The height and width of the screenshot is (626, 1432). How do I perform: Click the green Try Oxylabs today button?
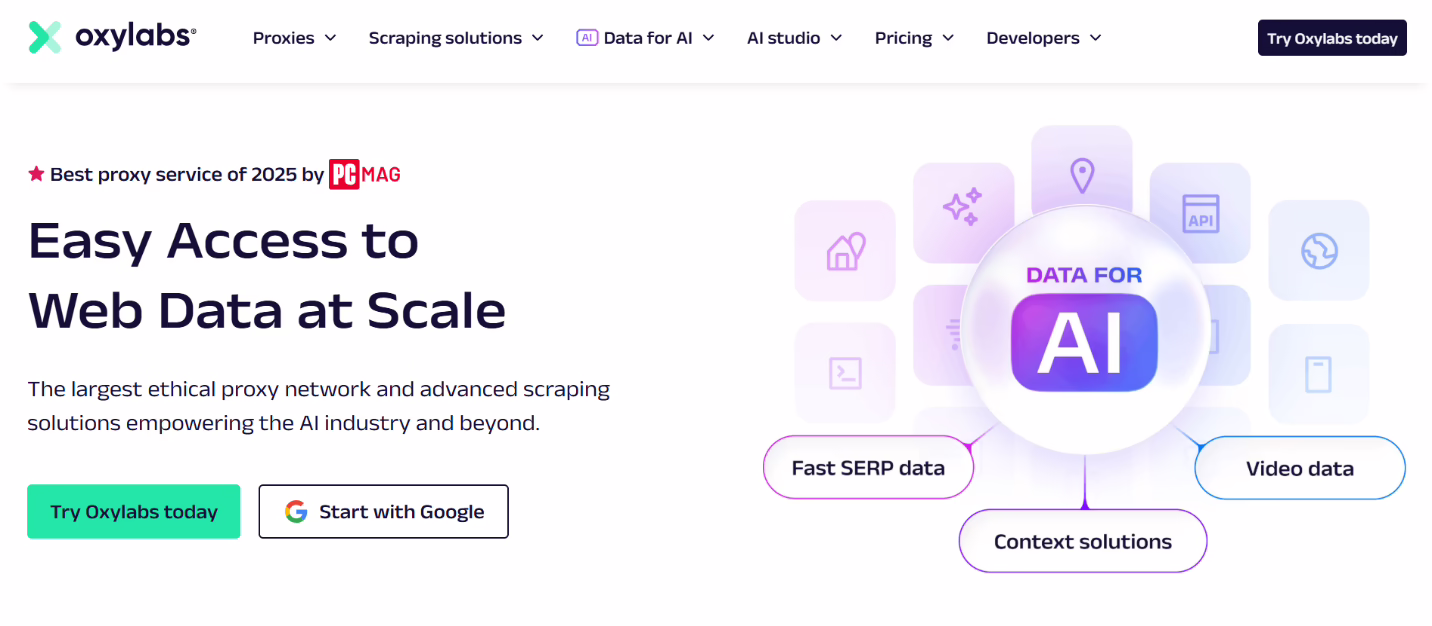coord(133,511)
